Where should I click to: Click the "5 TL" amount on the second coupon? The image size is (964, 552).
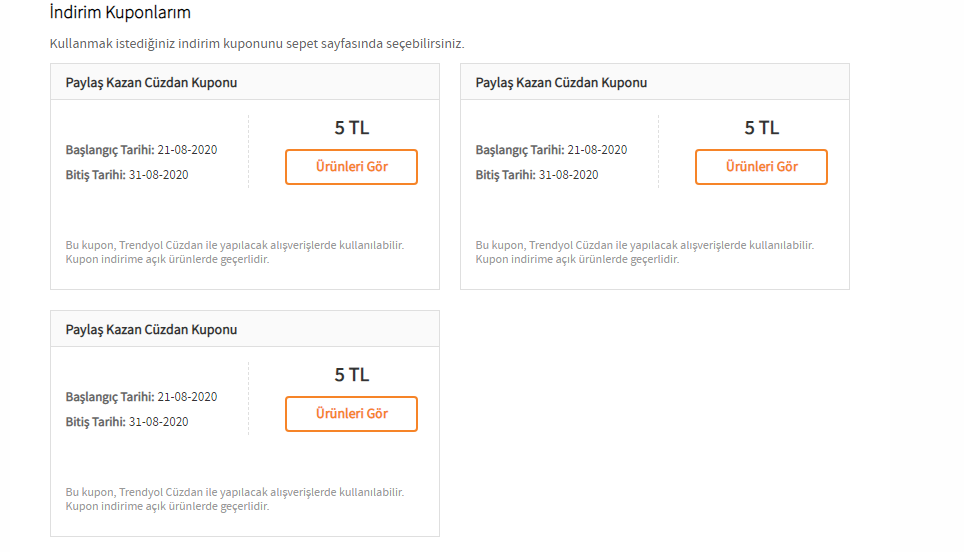coord(761,128)
